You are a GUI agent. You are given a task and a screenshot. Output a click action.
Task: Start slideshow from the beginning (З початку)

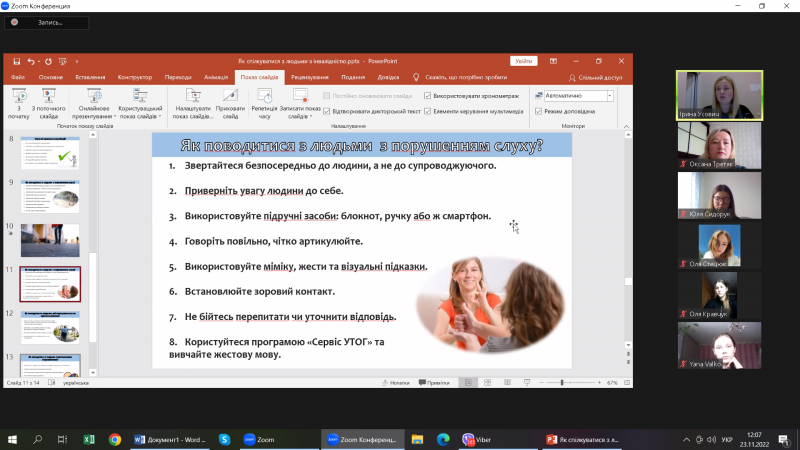[x=19, y=100]
